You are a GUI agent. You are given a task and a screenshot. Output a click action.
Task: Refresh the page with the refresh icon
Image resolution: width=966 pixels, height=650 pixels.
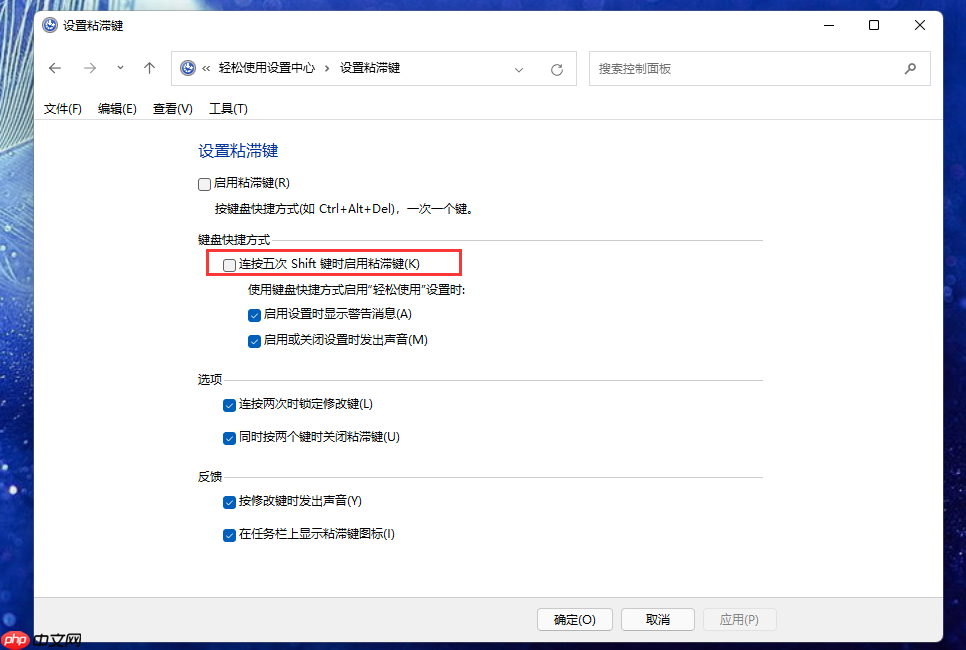557,68
